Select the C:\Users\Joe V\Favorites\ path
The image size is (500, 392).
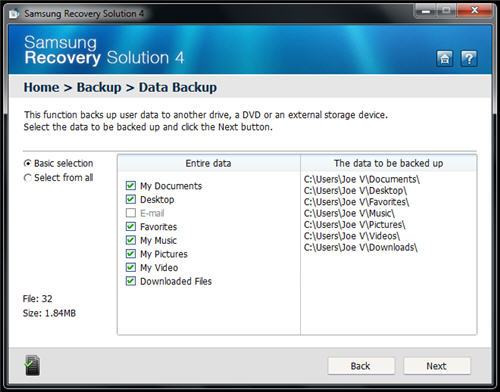click(x=356, y=202)
